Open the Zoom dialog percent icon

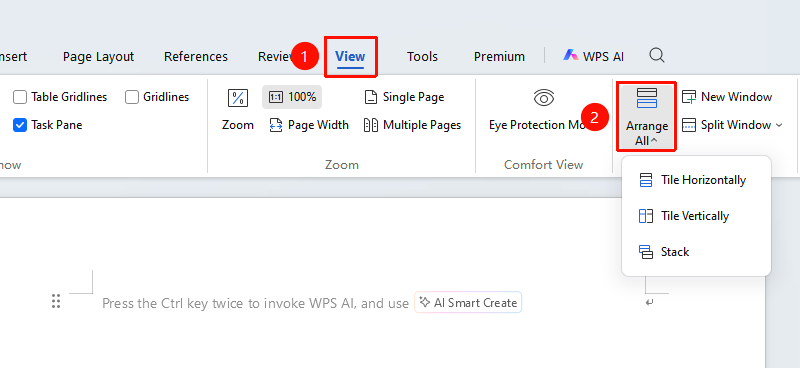238,98
